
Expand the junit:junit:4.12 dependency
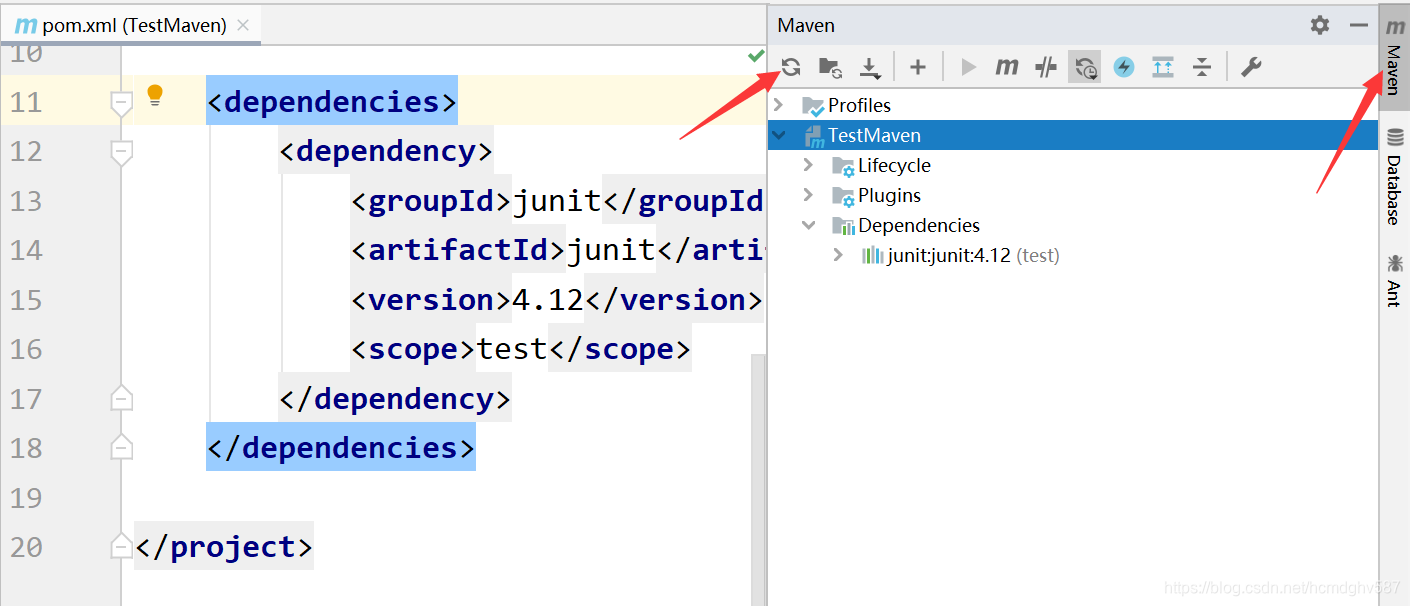[838, 255]
